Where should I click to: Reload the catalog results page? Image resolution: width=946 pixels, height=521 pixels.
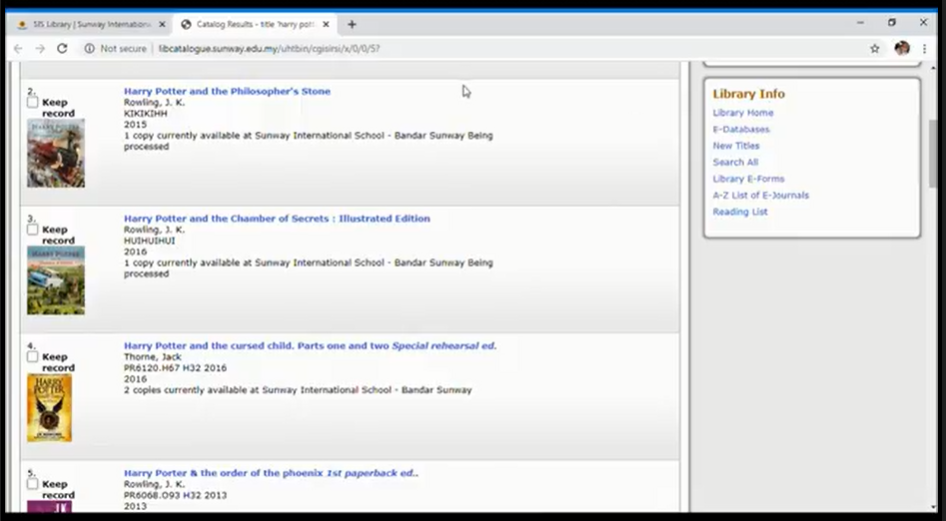click(x=62, y=49)
